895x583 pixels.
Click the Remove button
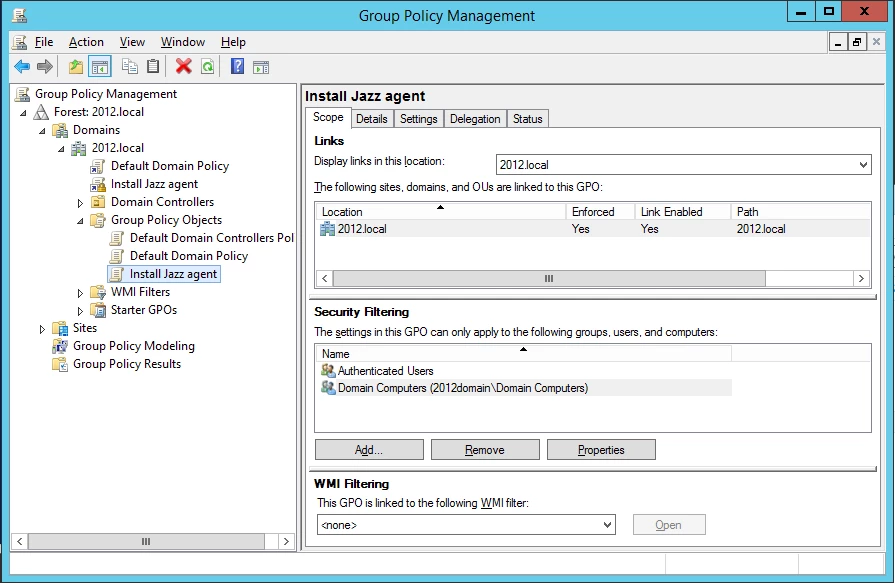point(485,450)
